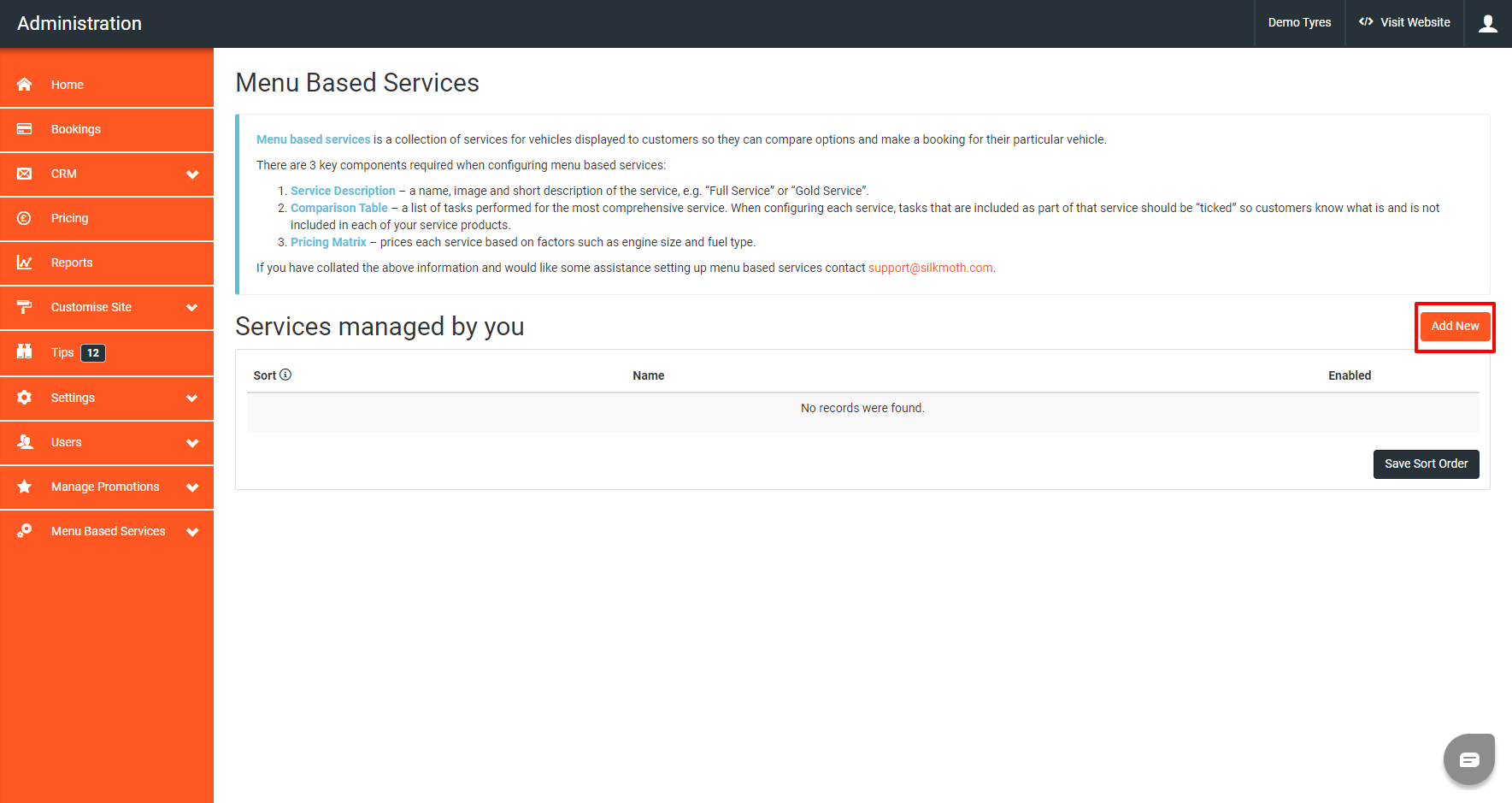Click the Menu based services blue text

coord(314,139)
